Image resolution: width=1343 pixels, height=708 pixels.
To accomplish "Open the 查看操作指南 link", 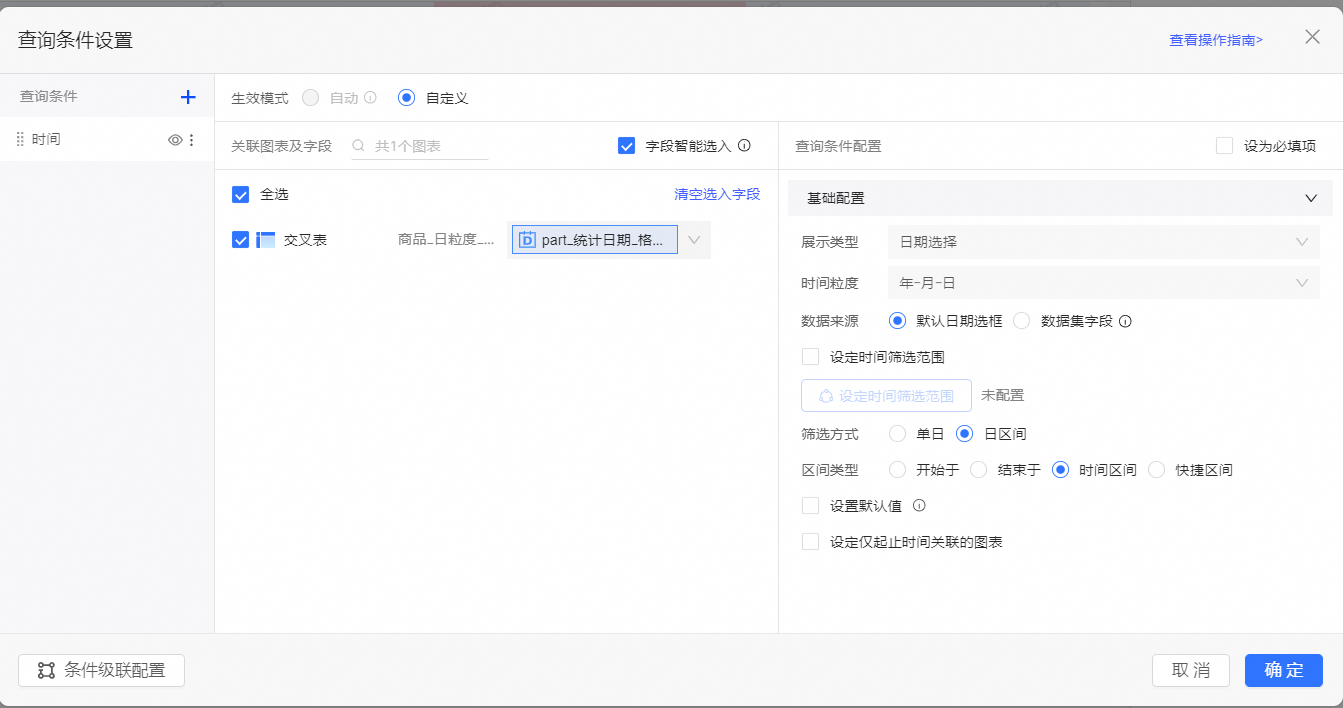I will pos(1216,40).
